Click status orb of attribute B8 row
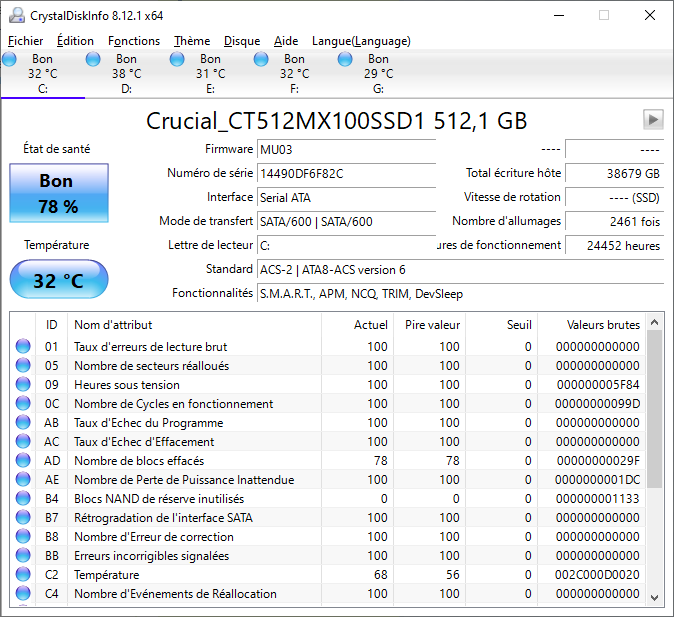Image resolution: width=674 pixels, height=617 pixels. 23,536
